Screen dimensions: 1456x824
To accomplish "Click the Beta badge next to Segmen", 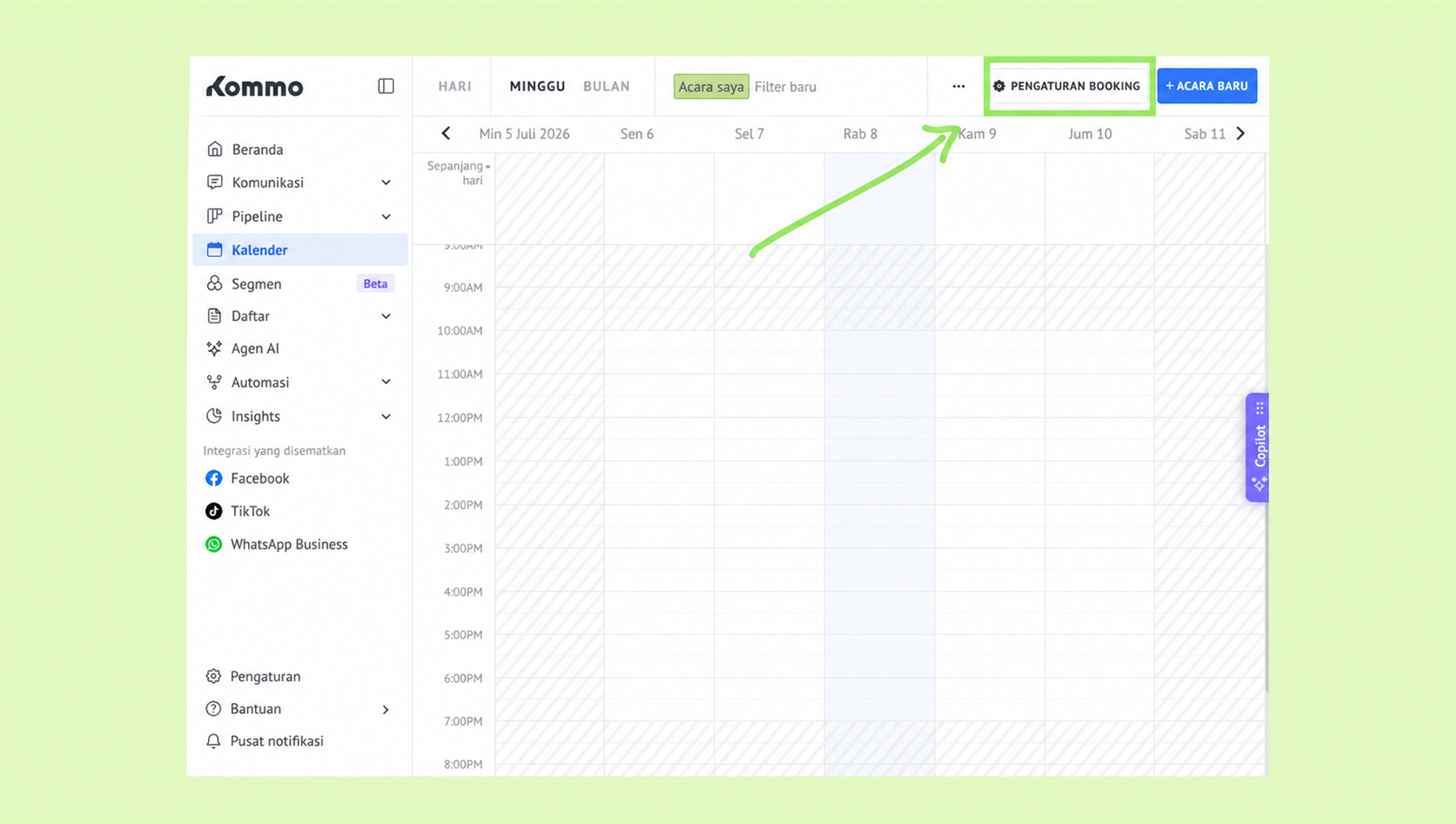I will click(x=375, y=284).
